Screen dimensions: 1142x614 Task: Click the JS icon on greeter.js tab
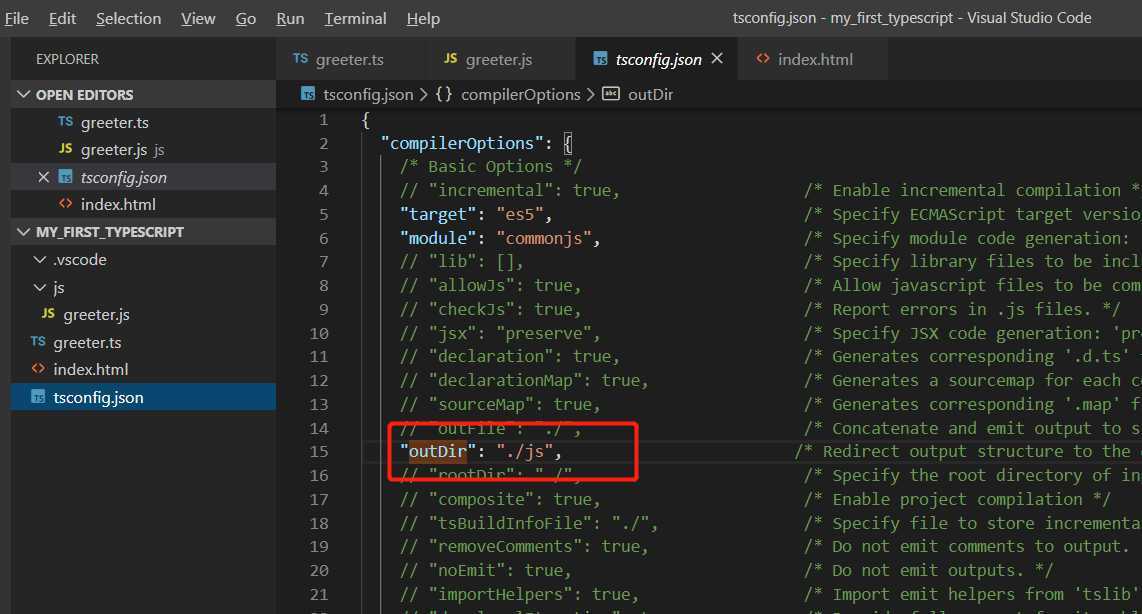451,58
